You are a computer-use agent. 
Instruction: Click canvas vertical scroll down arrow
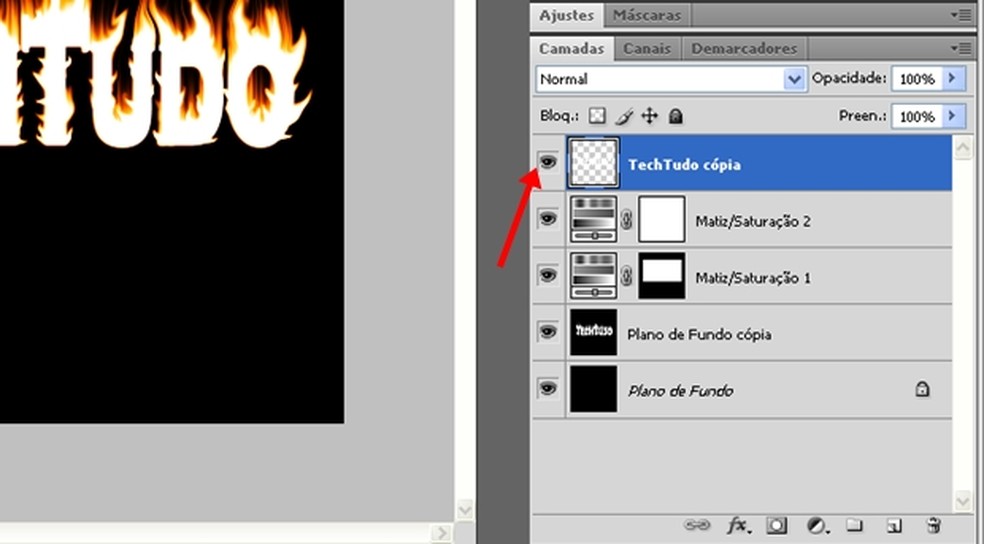coord(465,509)
